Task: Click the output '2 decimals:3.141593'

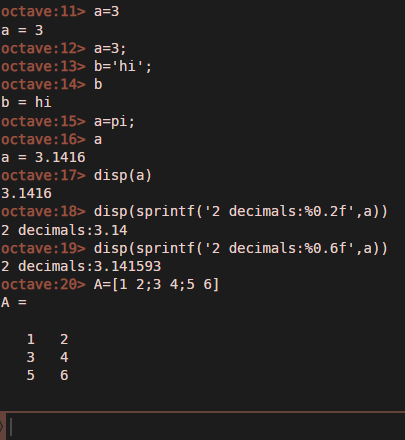Action: tap(81, 266)
